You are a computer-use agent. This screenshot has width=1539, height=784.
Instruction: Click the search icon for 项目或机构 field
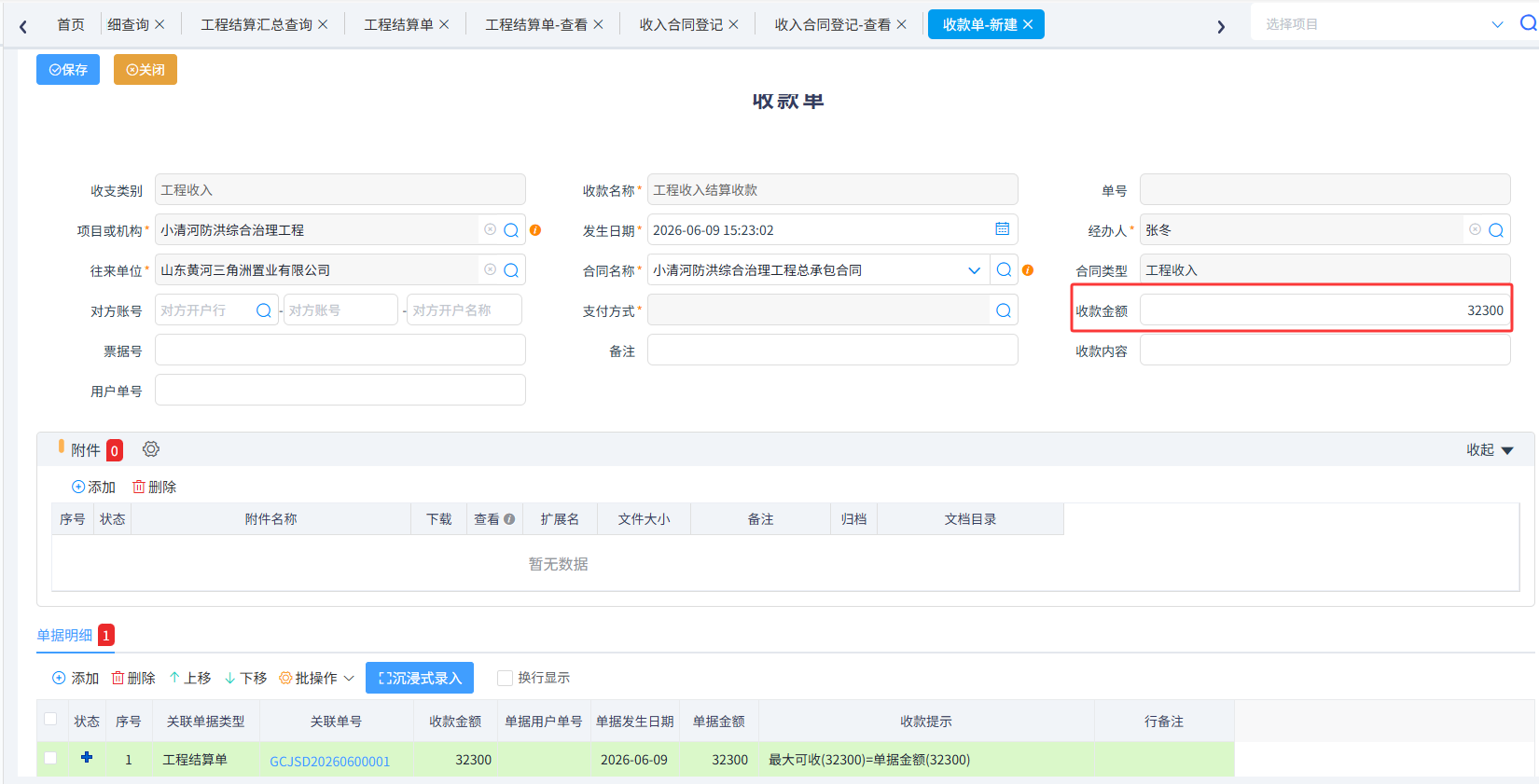tap(511, 230)
